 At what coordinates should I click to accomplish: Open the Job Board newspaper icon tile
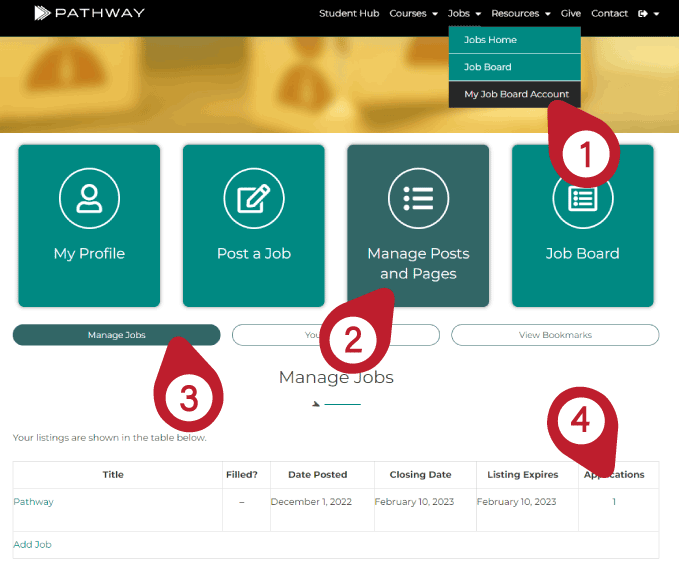point(582,199)
